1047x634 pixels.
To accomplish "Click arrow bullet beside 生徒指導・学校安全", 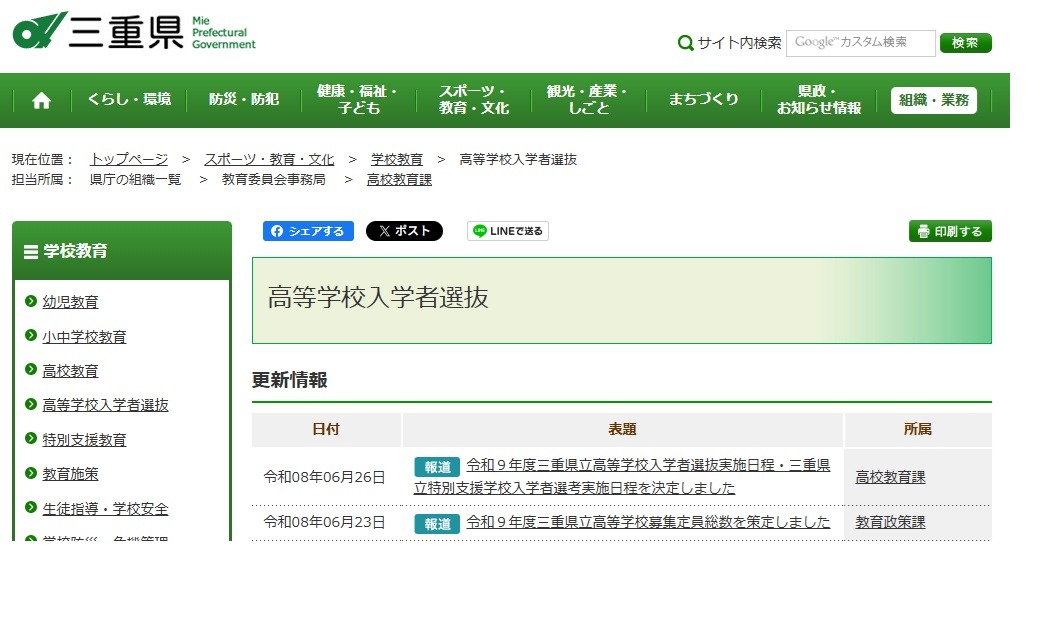I will 30,506.
